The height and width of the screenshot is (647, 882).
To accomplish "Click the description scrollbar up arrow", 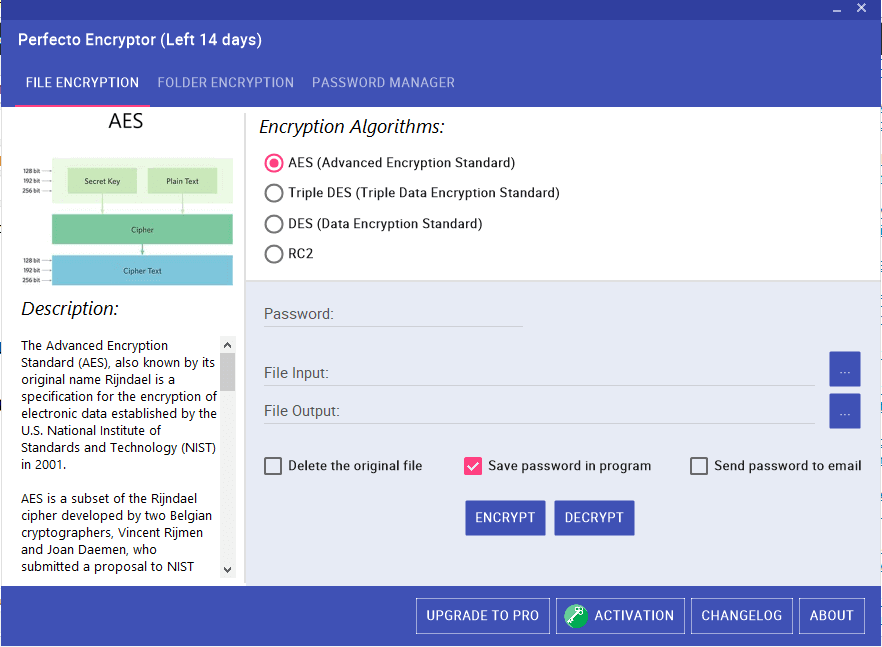I will (227, 345).
